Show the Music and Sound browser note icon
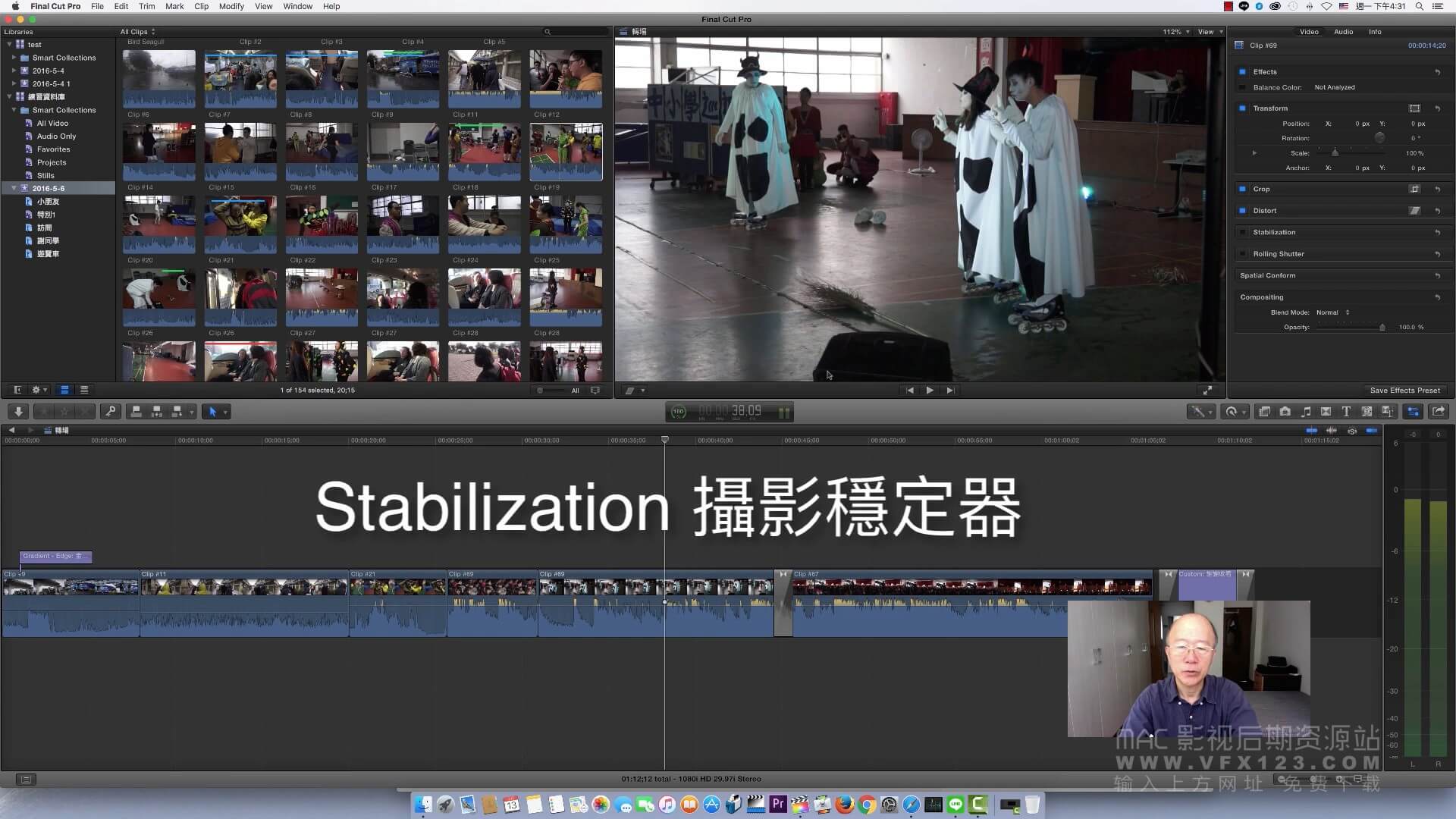 1305,412
